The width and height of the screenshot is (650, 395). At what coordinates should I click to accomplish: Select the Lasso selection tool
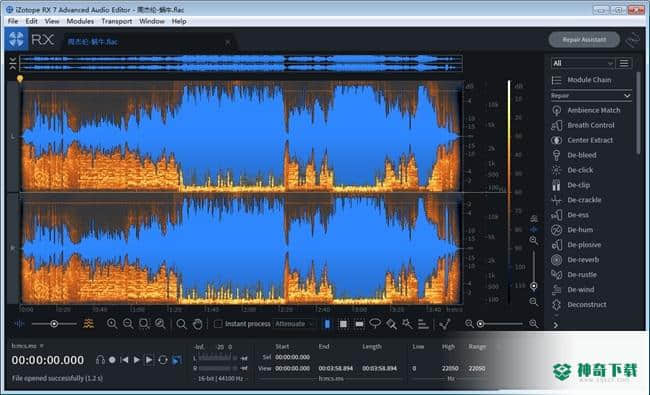[x=375, y=323]
